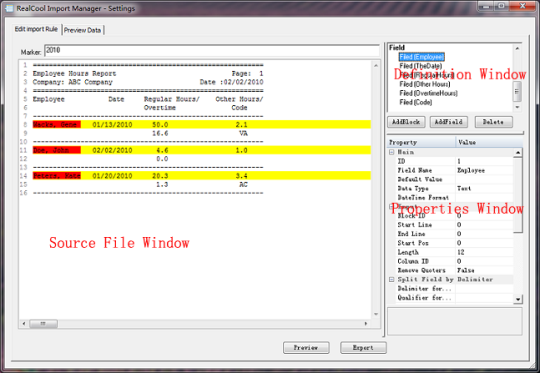
Task: Click the property grid scrollbar up arrow
Action: click(x=518, y=152)
